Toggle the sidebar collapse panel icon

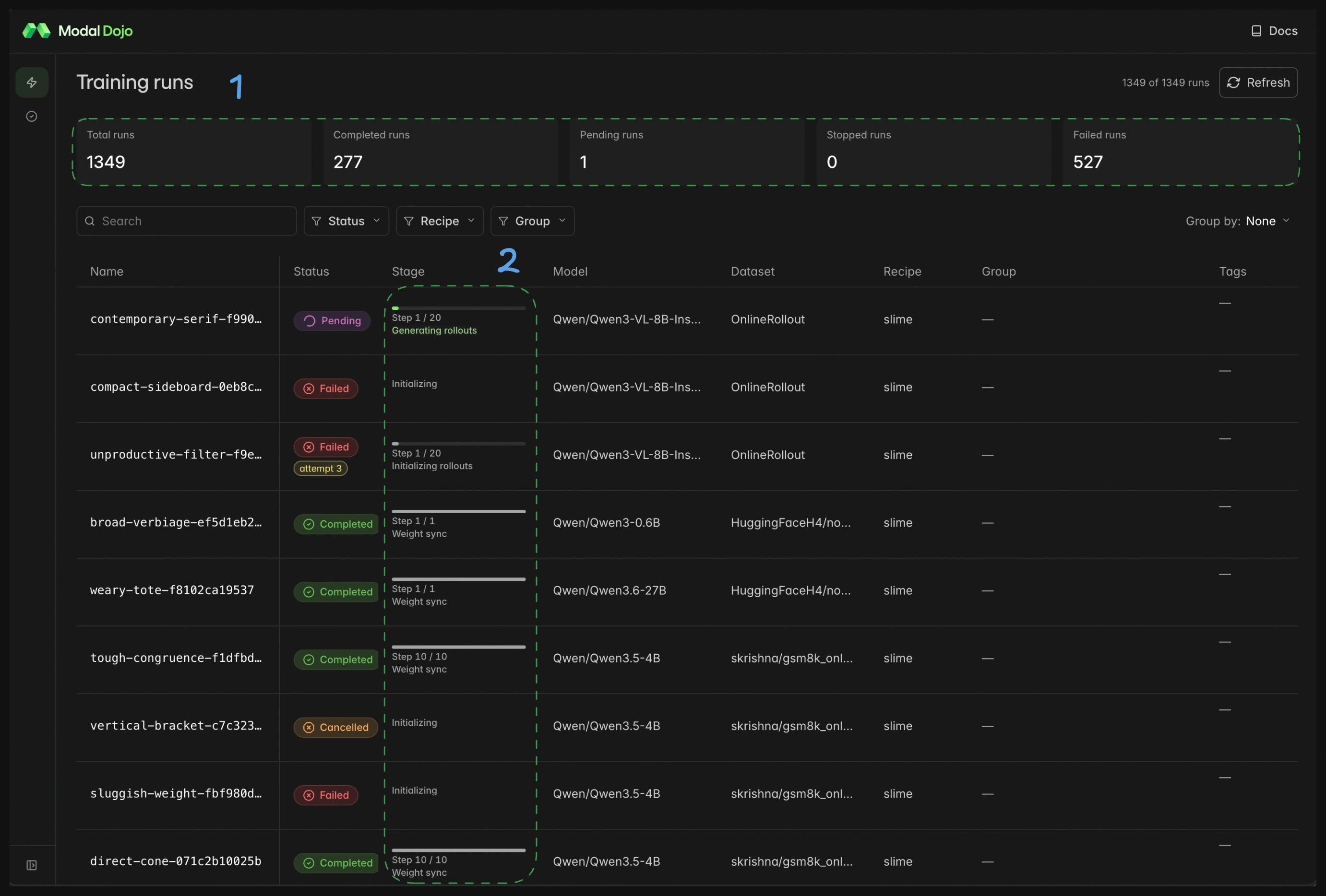click(32, 865)
